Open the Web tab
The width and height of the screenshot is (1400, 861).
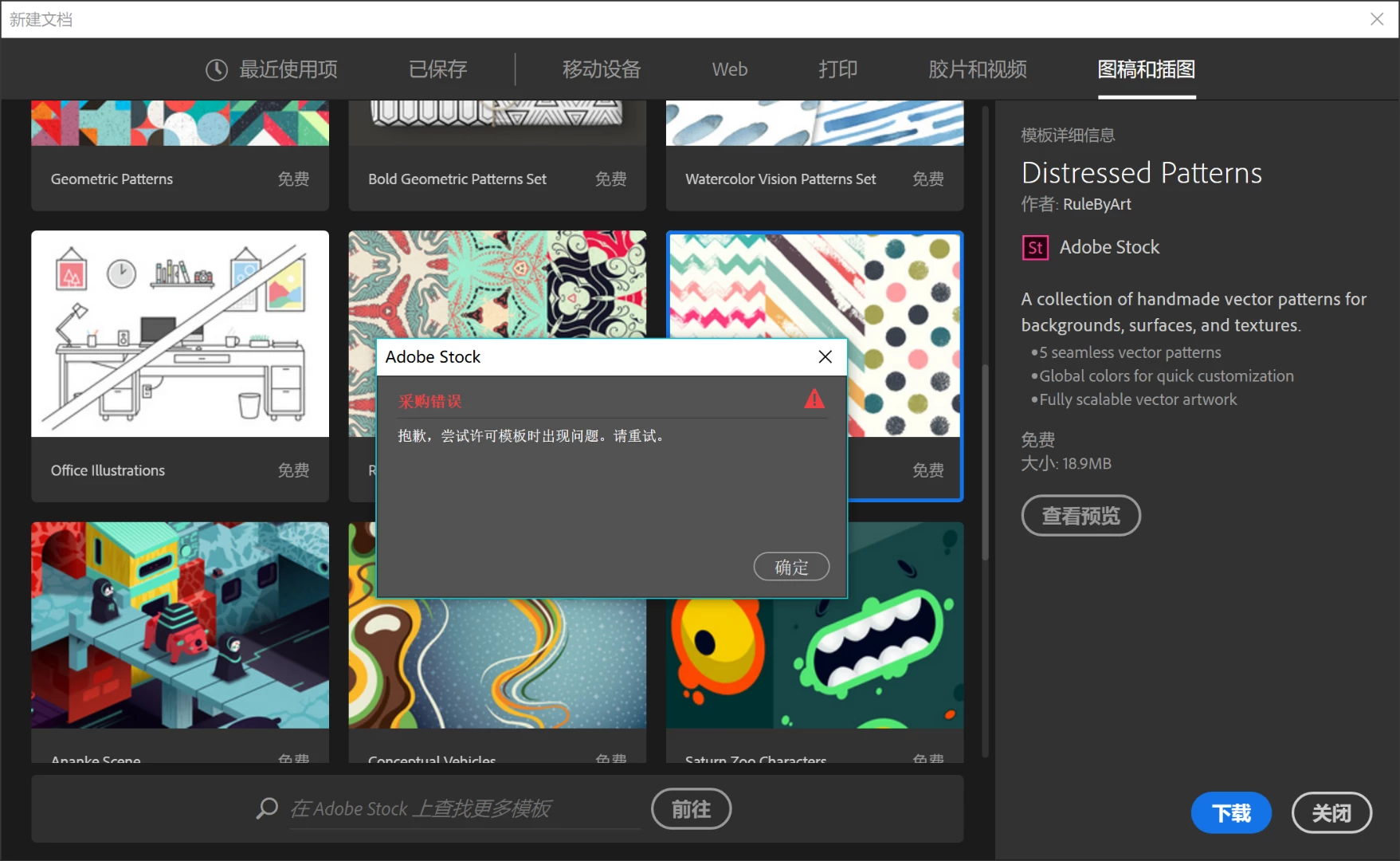729,69
